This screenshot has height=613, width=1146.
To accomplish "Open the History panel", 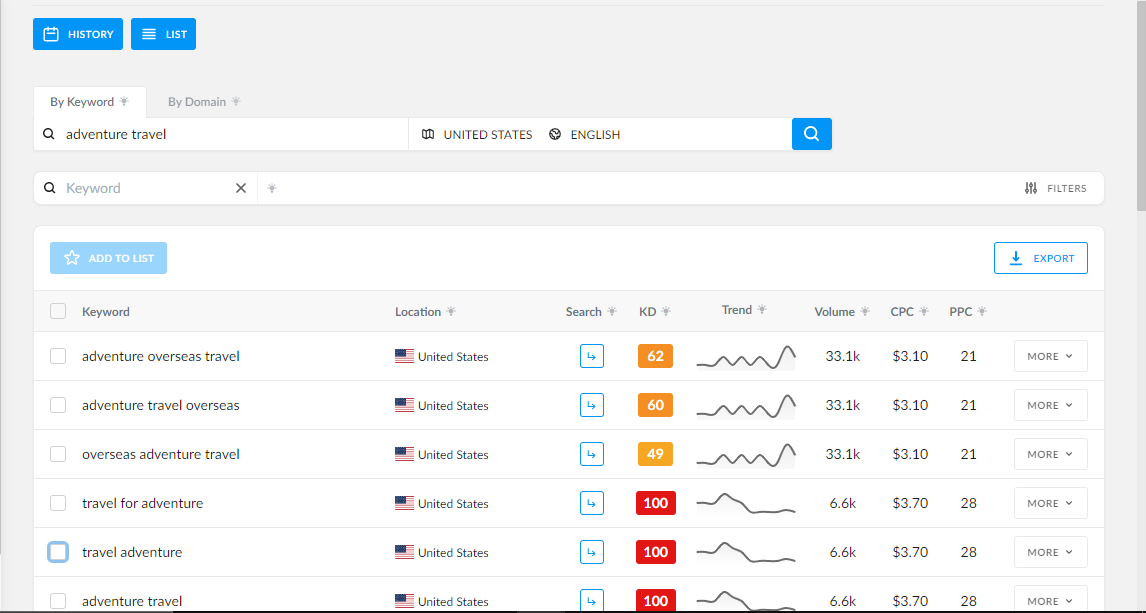I will click(77, 34).
